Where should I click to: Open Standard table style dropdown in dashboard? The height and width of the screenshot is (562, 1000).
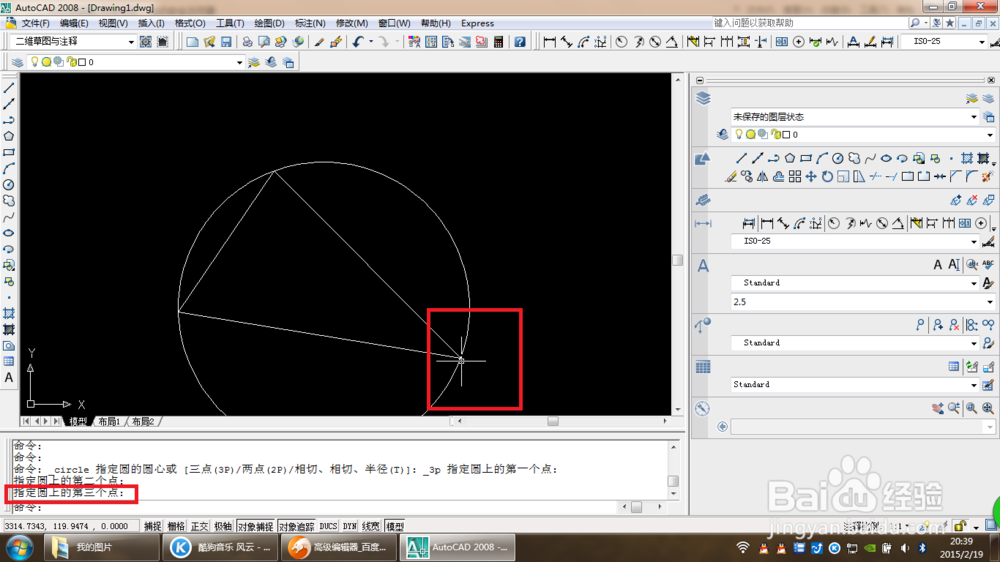973,385
